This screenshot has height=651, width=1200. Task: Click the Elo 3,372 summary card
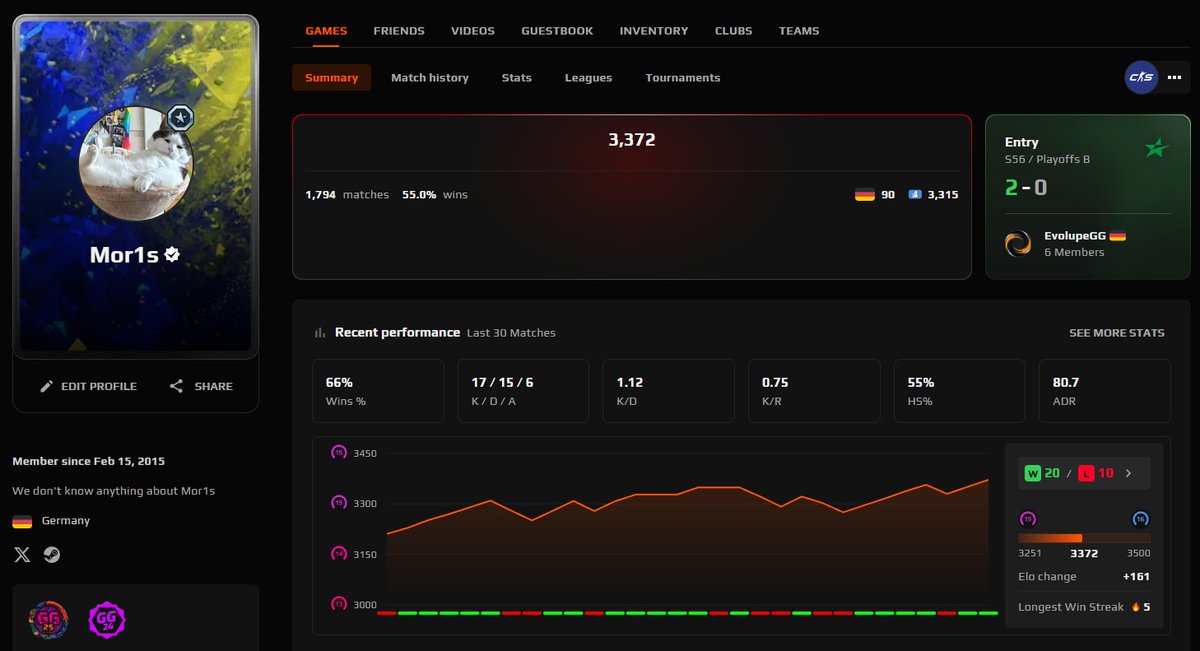click(632, 197)
